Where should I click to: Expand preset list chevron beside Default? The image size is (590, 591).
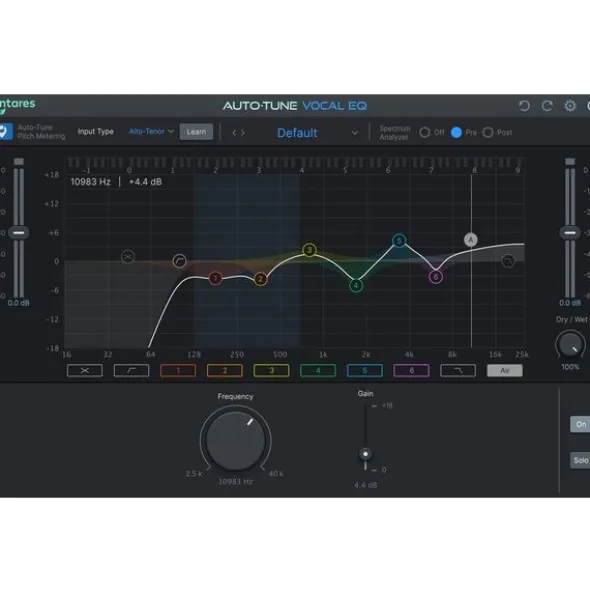pos(354,133)
